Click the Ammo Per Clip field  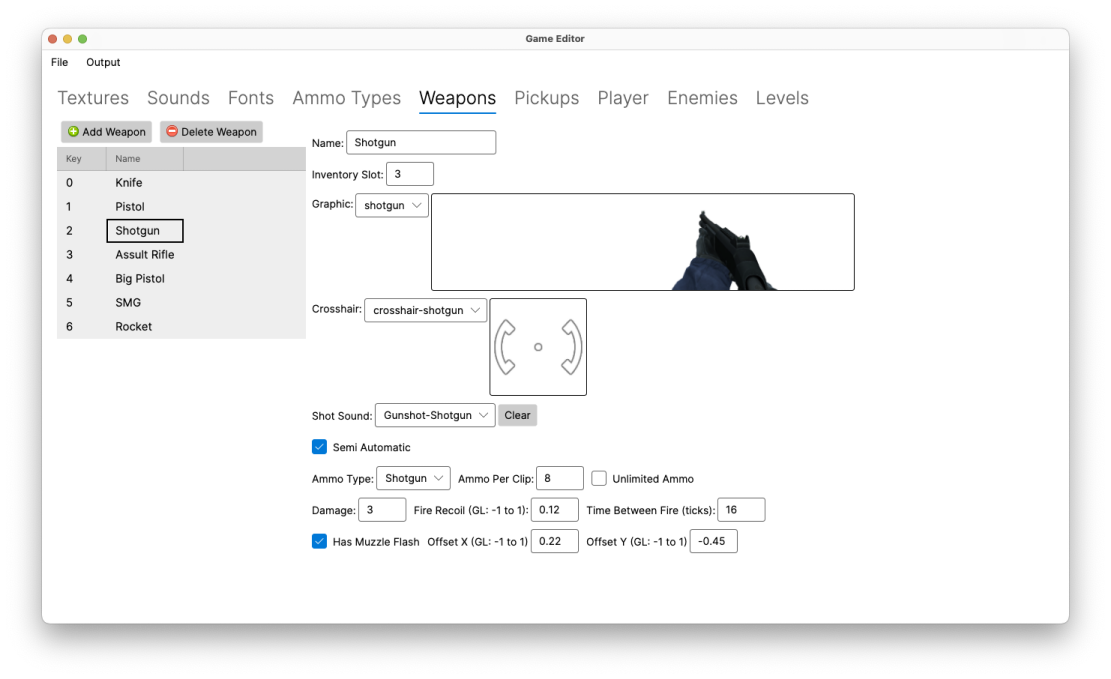[x=560, y=478]
